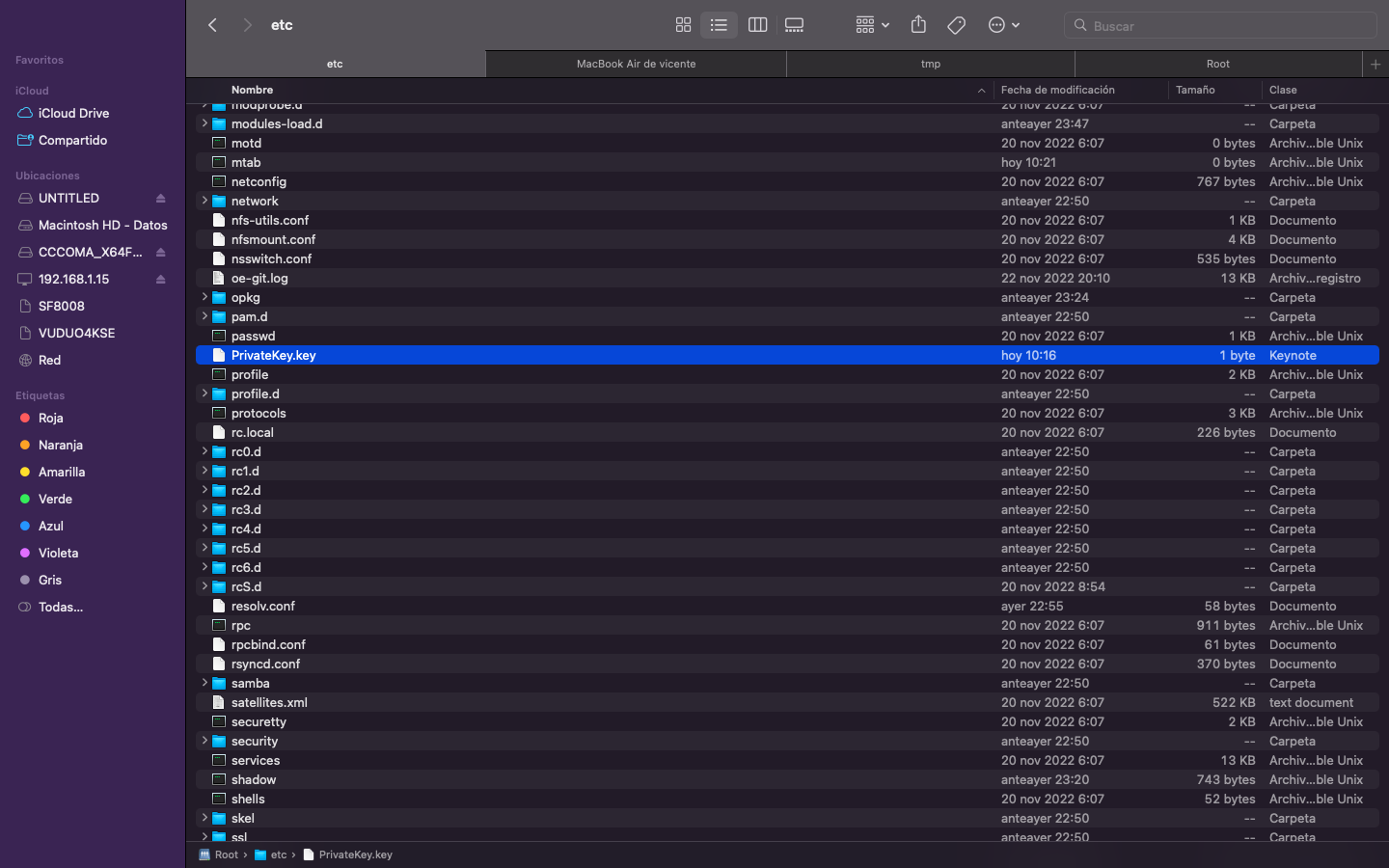Click the Share toolbar icon

point(918,25)
